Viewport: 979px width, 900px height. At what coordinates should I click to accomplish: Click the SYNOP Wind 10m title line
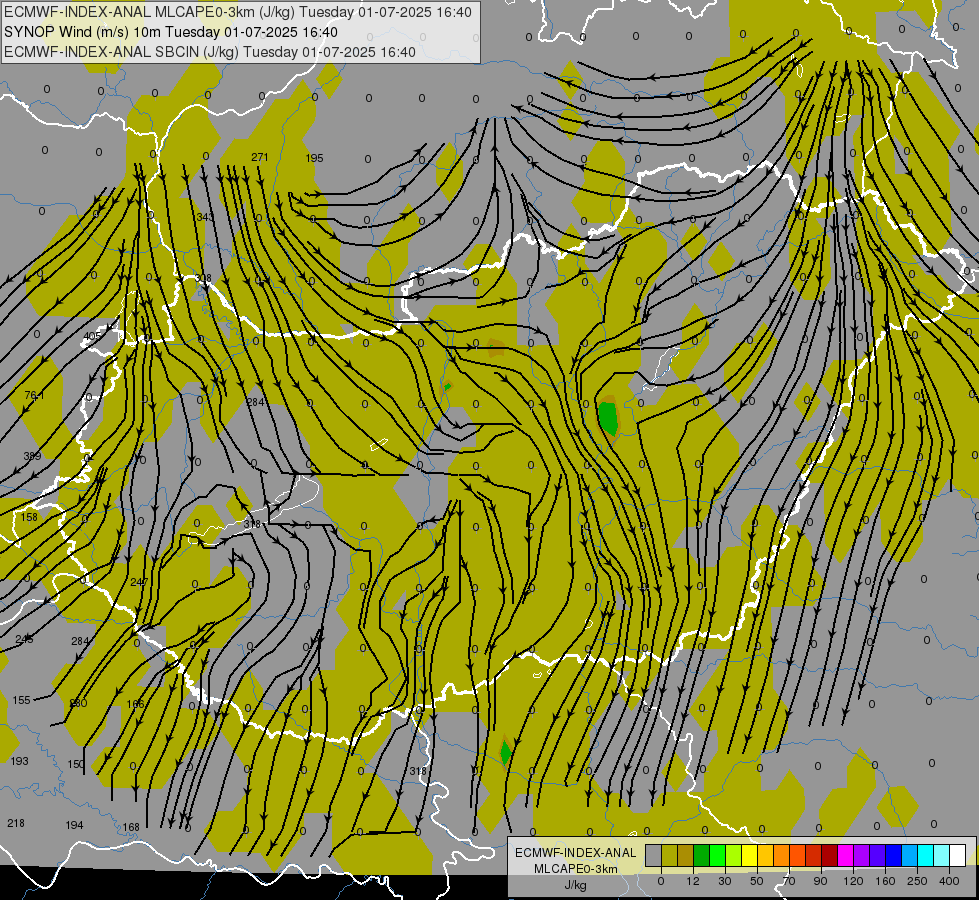(171, 32)
